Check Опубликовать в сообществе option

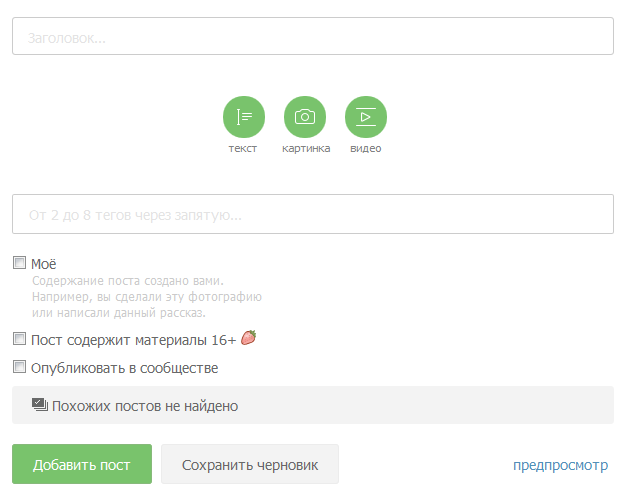click(19, 366)
